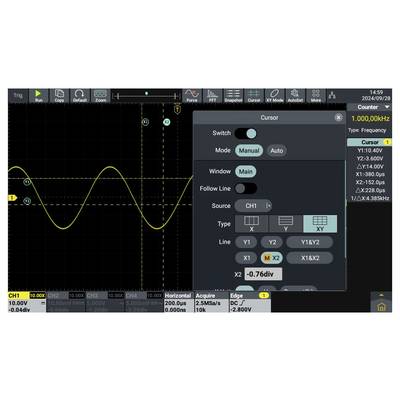Click the Cursor measurement panel header
The height and width of the screenshot is (400, 400).
click(x=369, y=142)
